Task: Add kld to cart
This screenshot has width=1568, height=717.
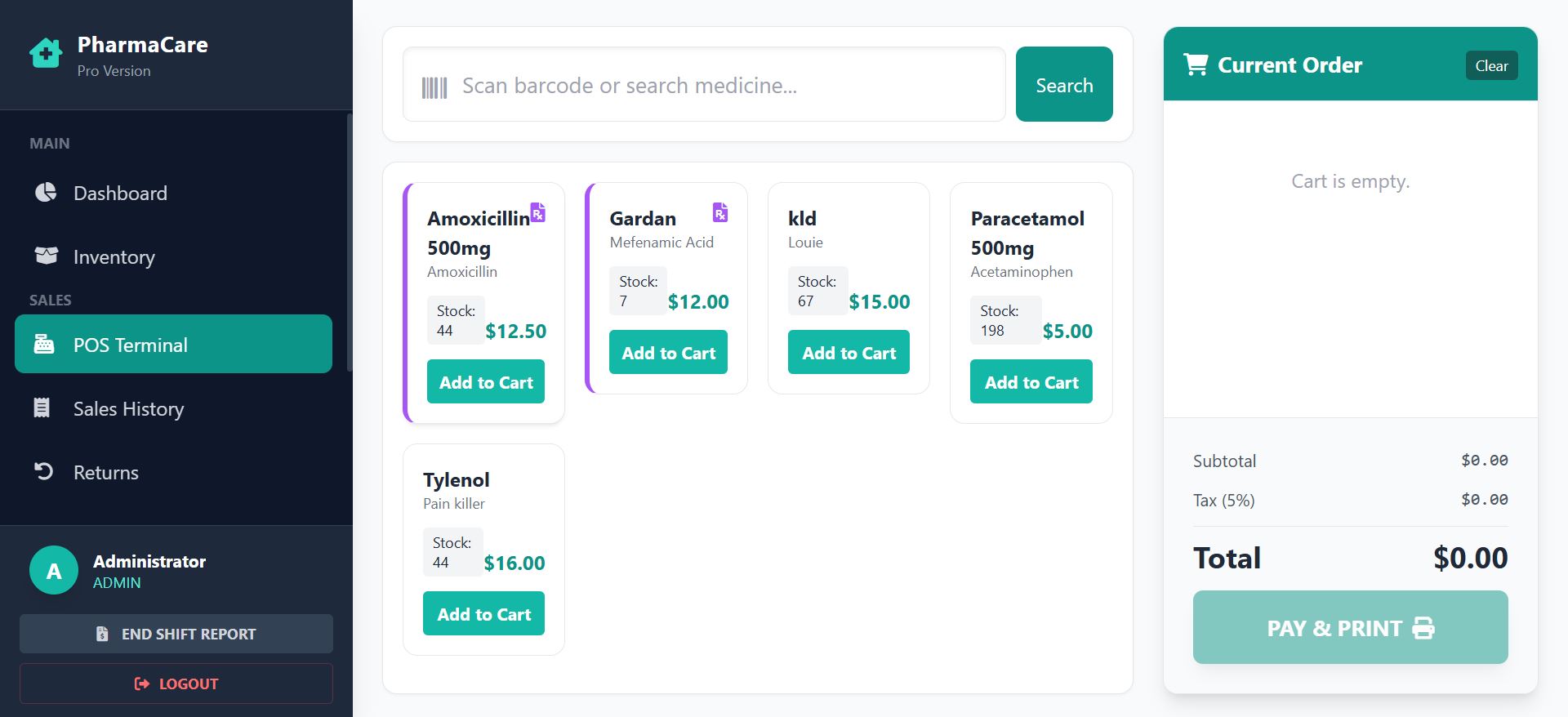Action: (849, 352)
